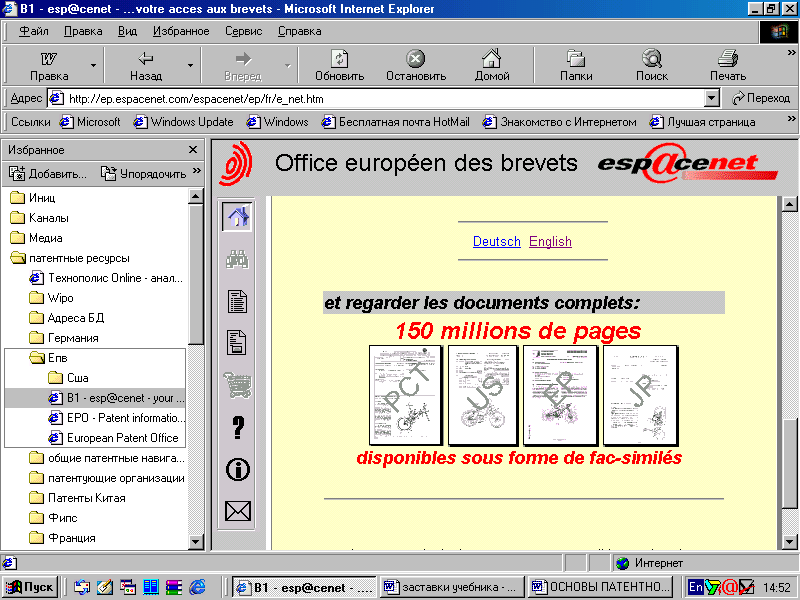Follow the Deutsch language link
Screen dimensions: 800x600
click(x=496, y=241)
